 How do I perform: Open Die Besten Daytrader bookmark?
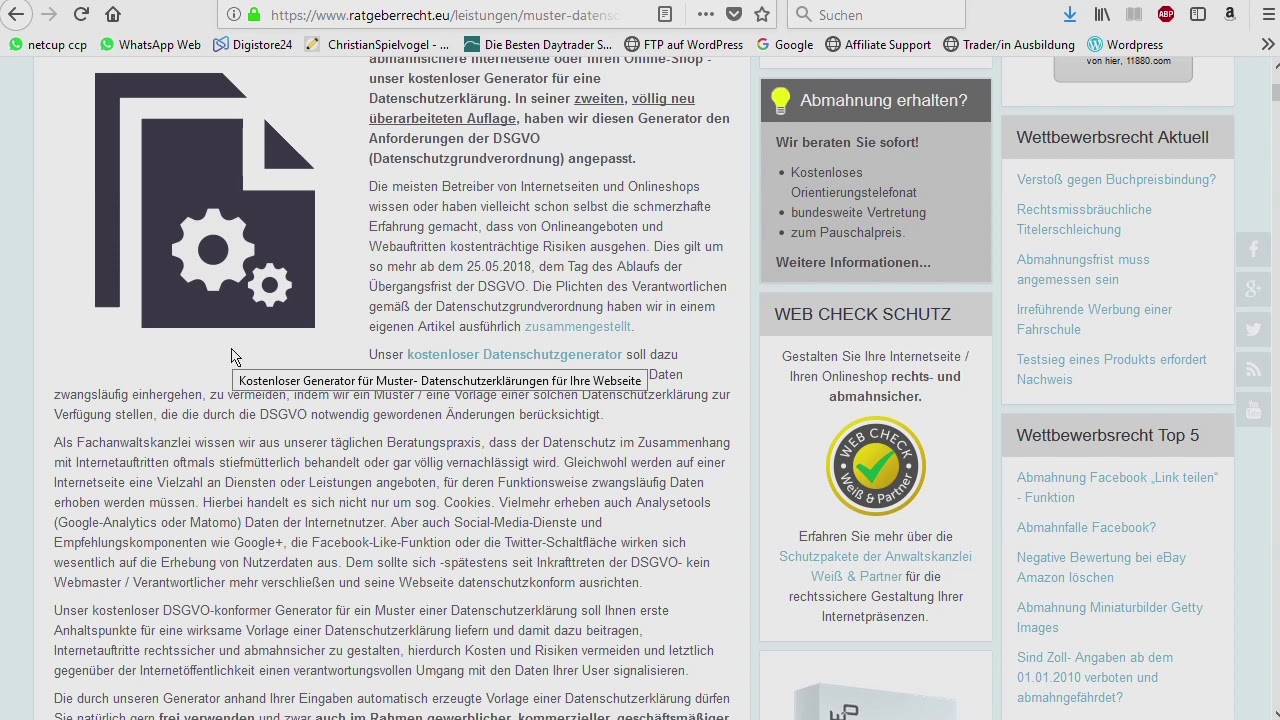click(538, 45)
